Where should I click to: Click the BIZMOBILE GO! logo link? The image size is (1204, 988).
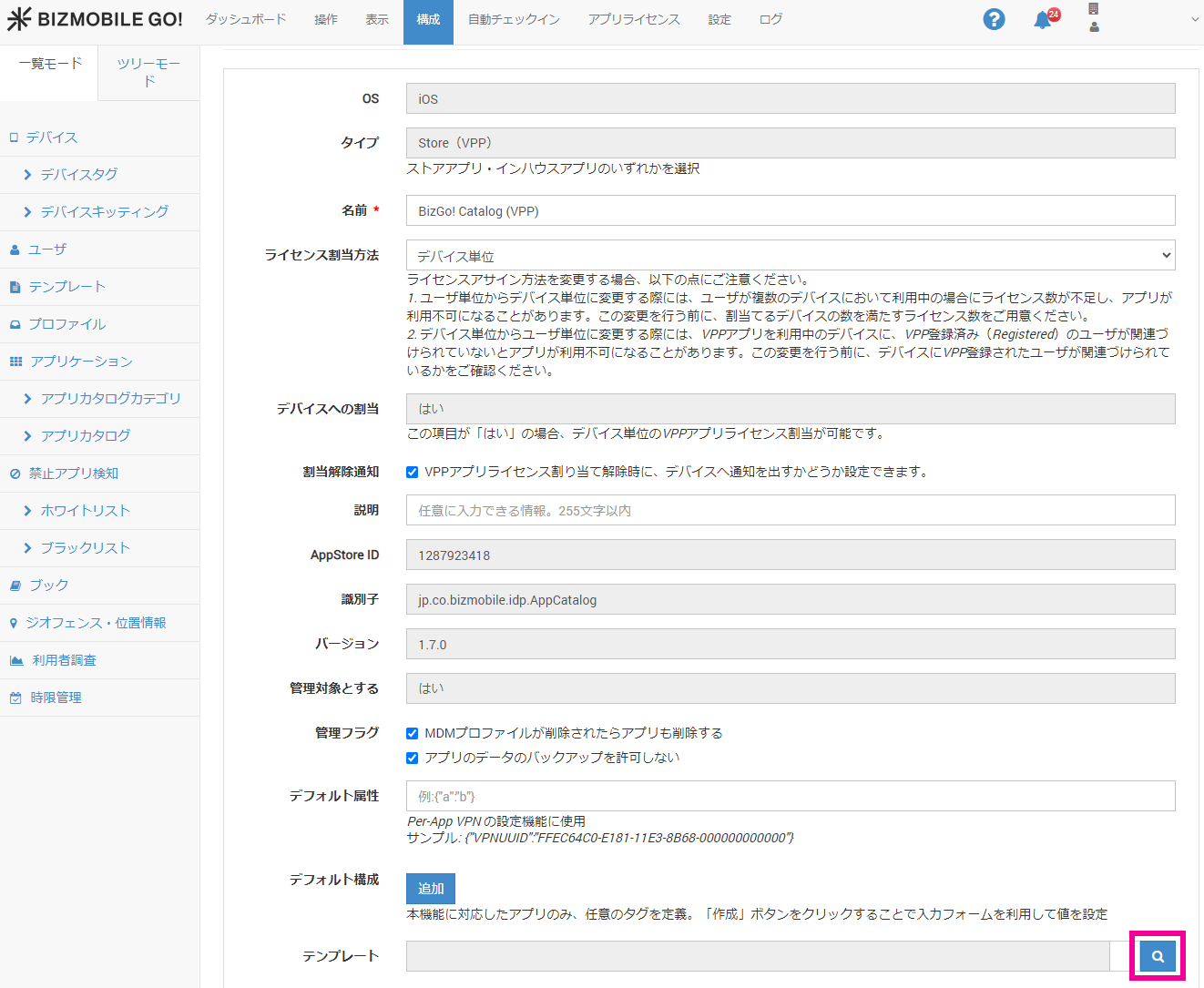pyautogui.click(x=96, y=19)
